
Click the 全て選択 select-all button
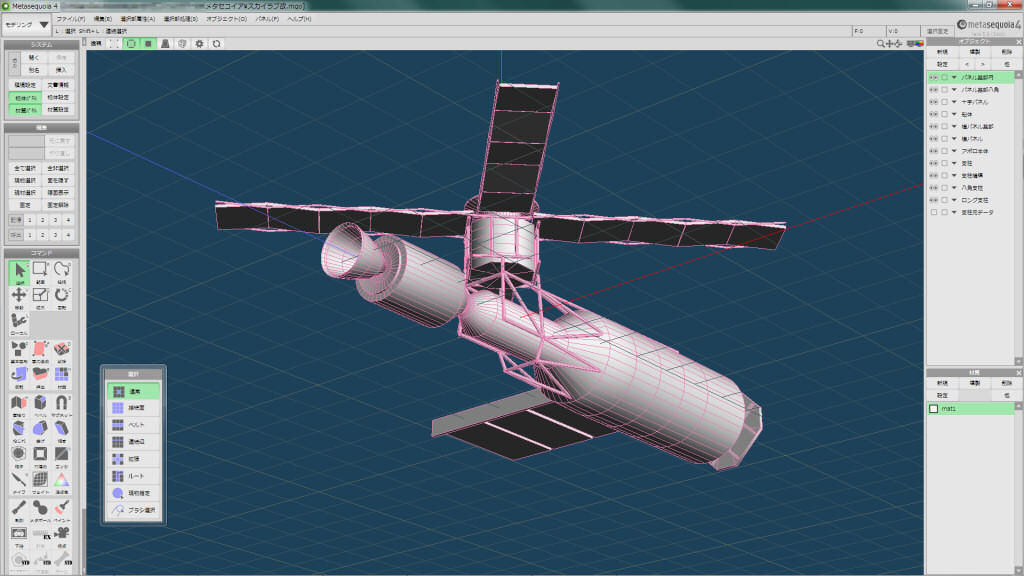(25, 168)
